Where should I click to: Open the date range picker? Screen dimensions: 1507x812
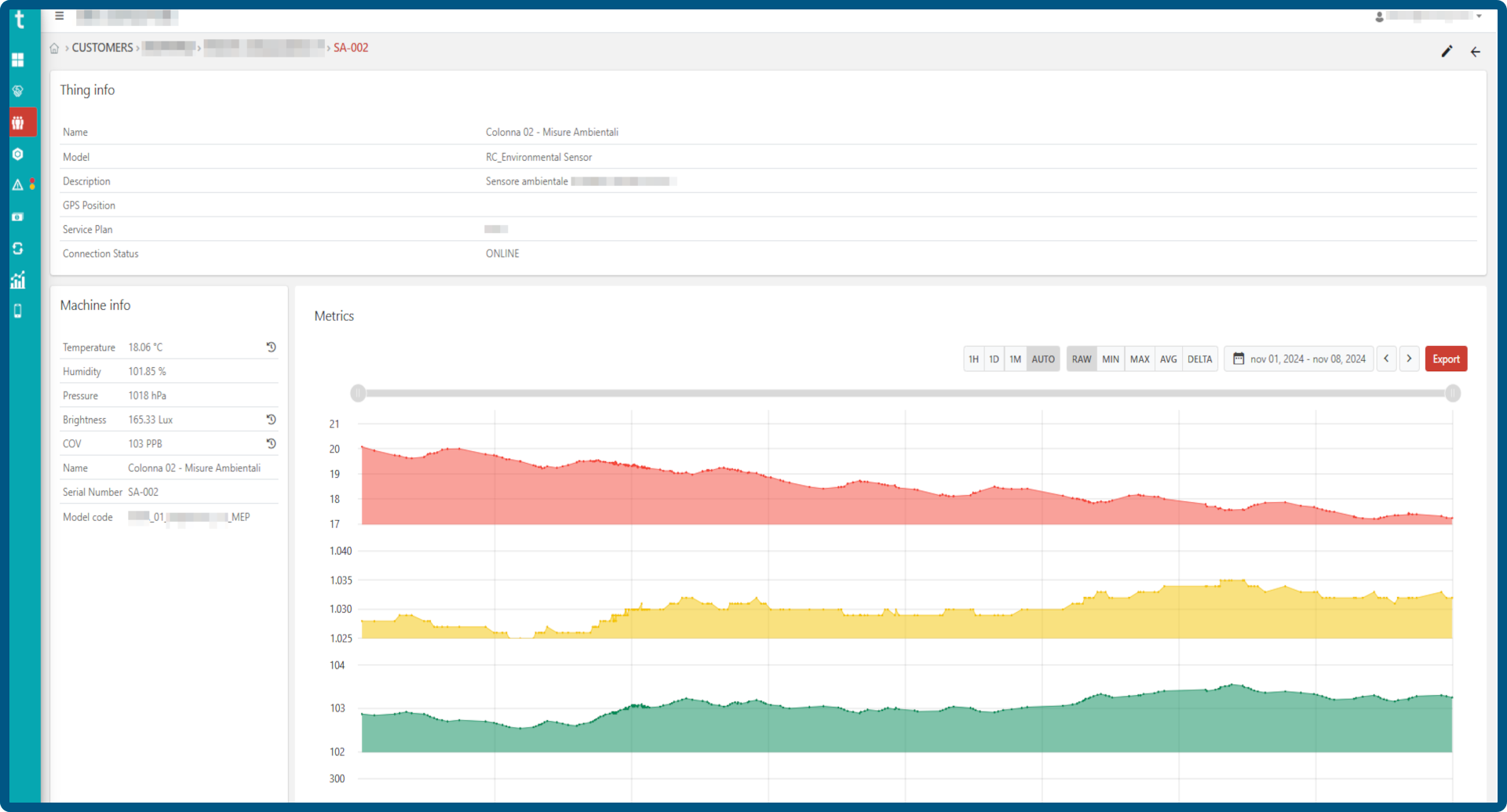click(1299, 359)
